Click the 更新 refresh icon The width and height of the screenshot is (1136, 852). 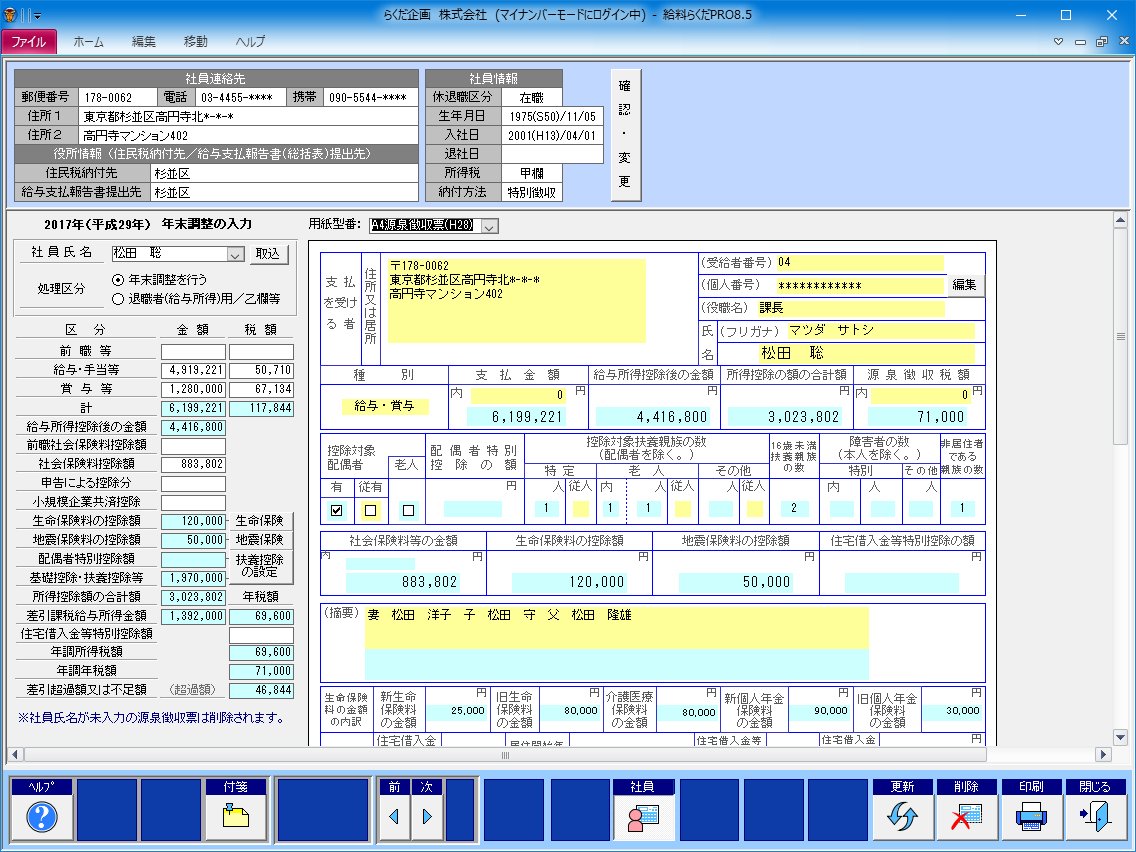(x=902, y=816)
